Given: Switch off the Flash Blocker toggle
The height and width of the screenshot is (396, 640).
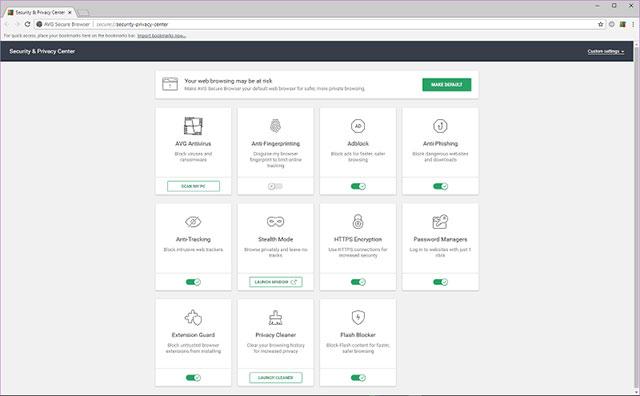Looking at the screenshot, I should click(x=358, y=378).
